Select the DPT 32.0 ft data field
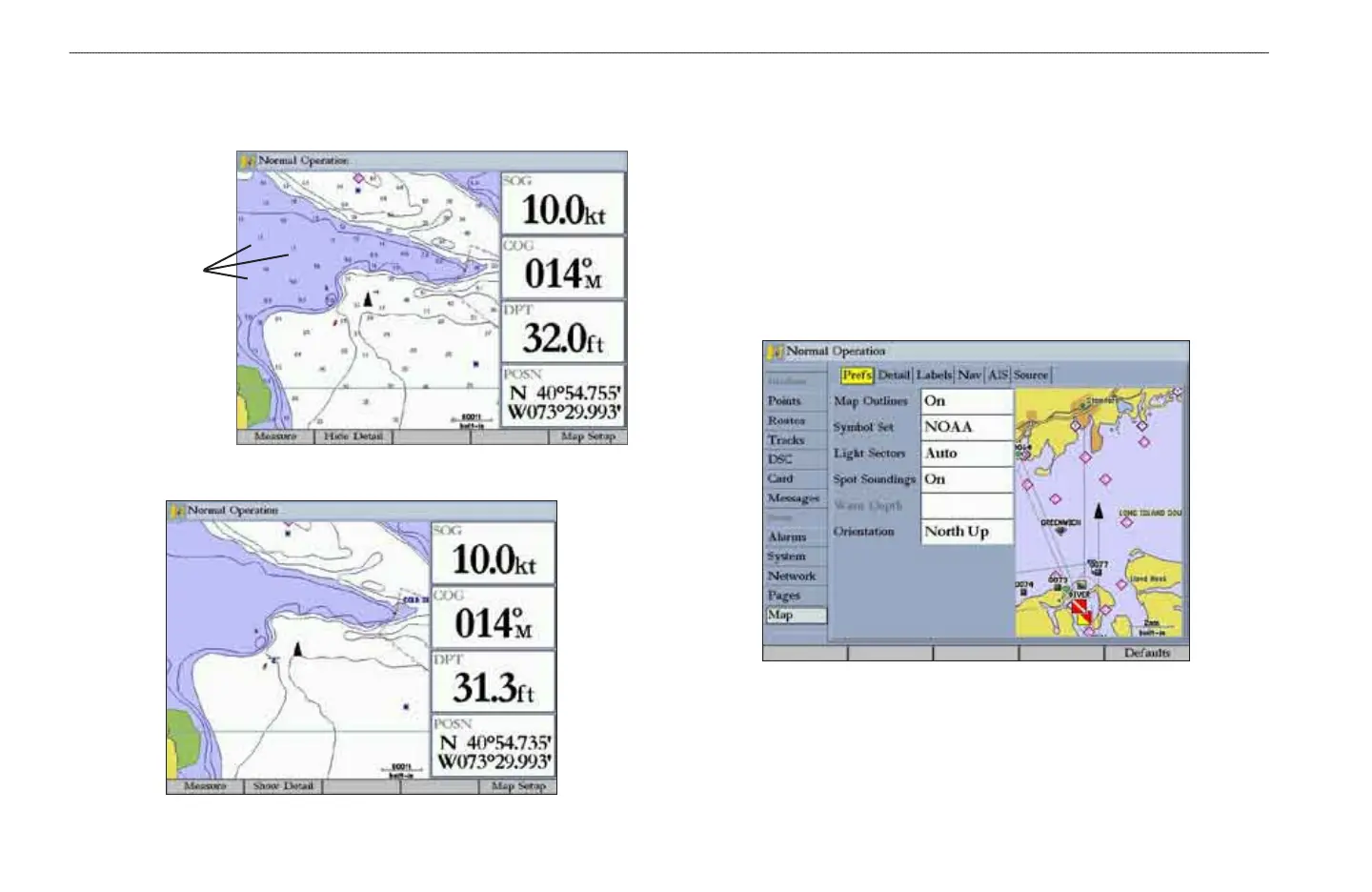1372x892 pixels. point(563,333)
